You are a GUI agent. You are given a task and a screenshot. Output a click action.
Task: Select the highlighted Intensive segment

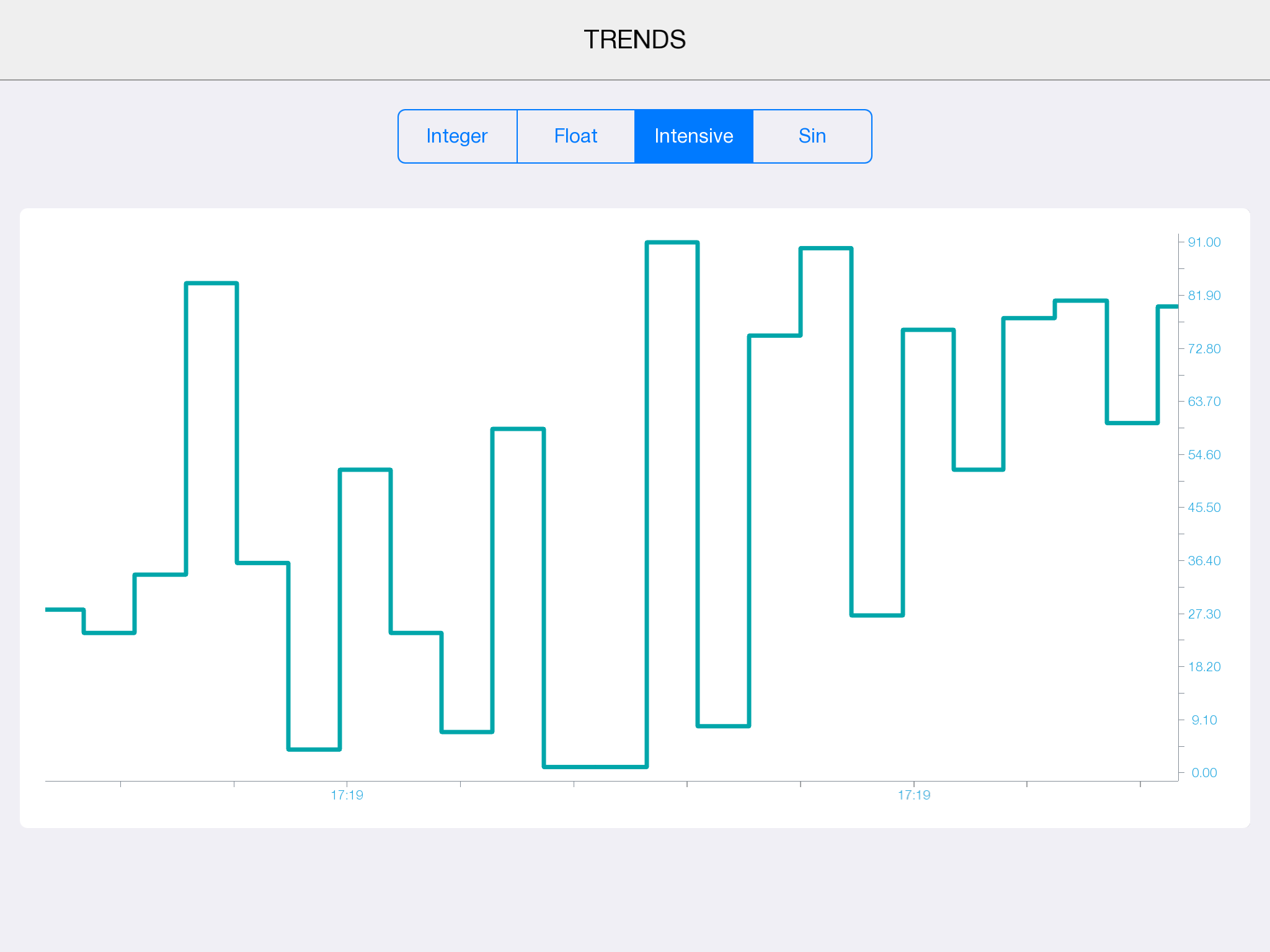pos(693,136)
